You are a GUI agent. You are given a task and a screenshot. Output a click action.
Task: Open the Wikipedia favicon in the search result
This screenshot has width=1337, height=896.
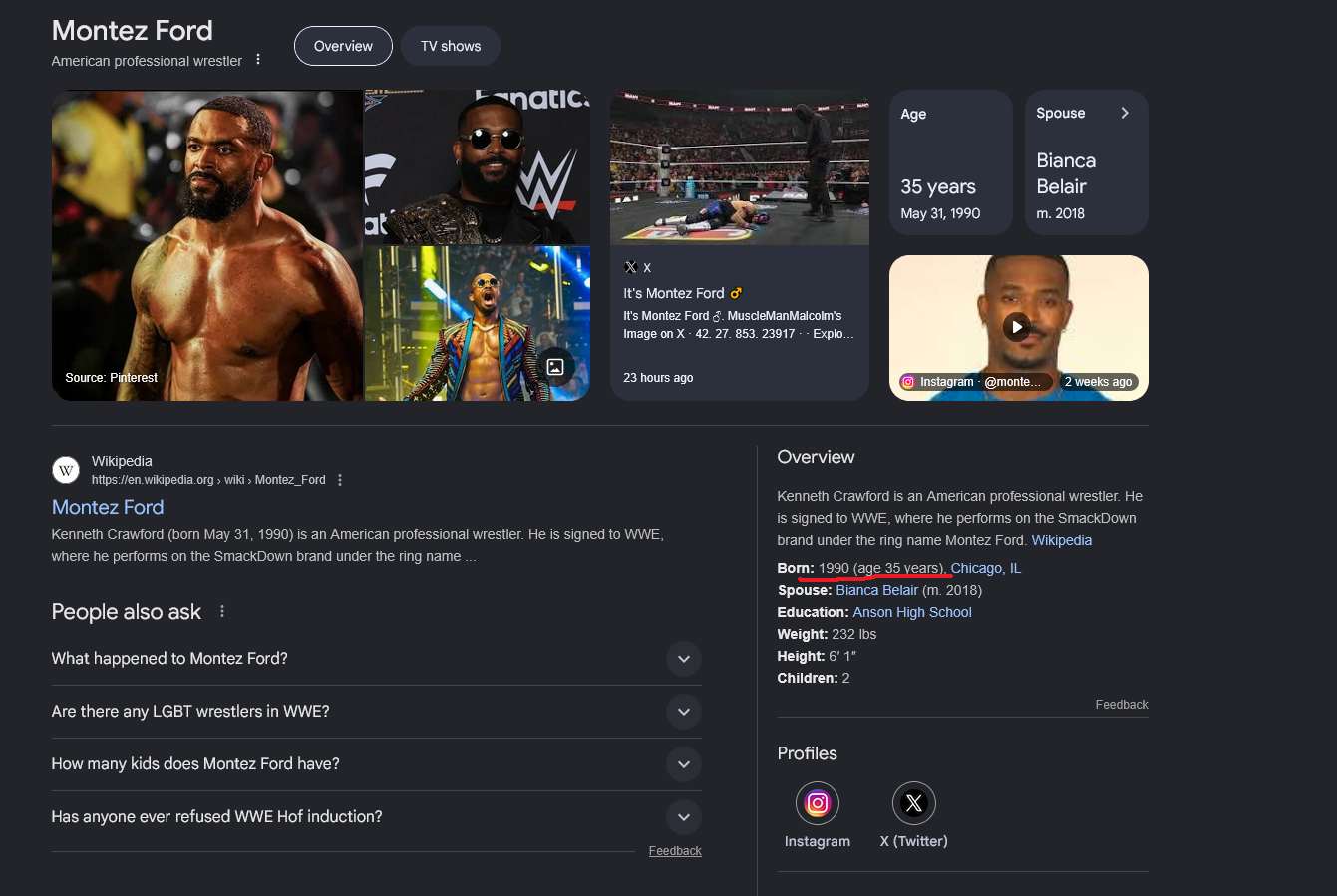click(66, 470)
